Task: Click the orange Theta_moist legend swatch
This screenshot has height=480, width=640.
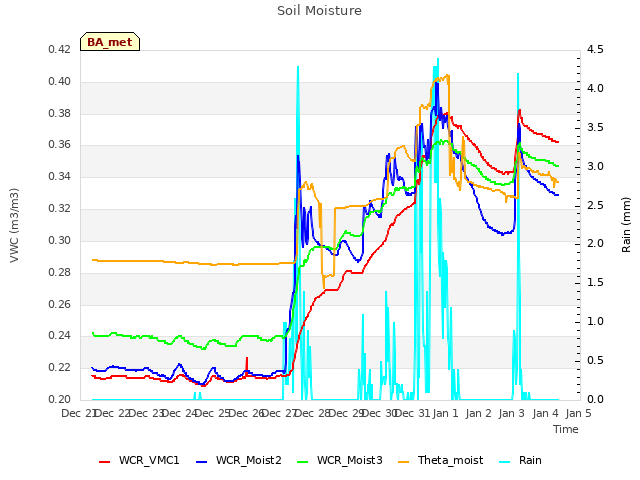Action: pyautogui.click(x=403, y=462)
